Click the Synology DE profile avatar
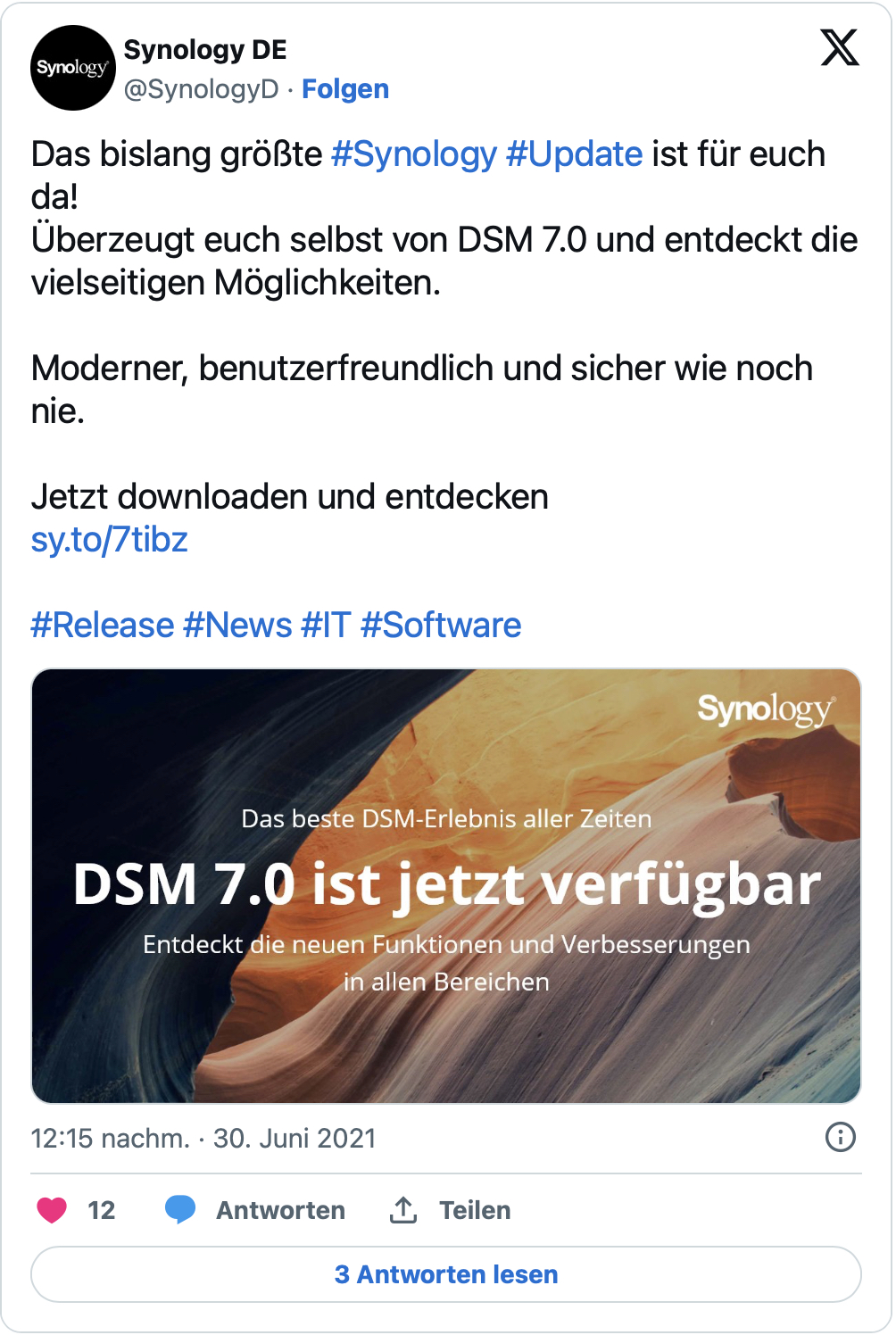 (73, 68)
